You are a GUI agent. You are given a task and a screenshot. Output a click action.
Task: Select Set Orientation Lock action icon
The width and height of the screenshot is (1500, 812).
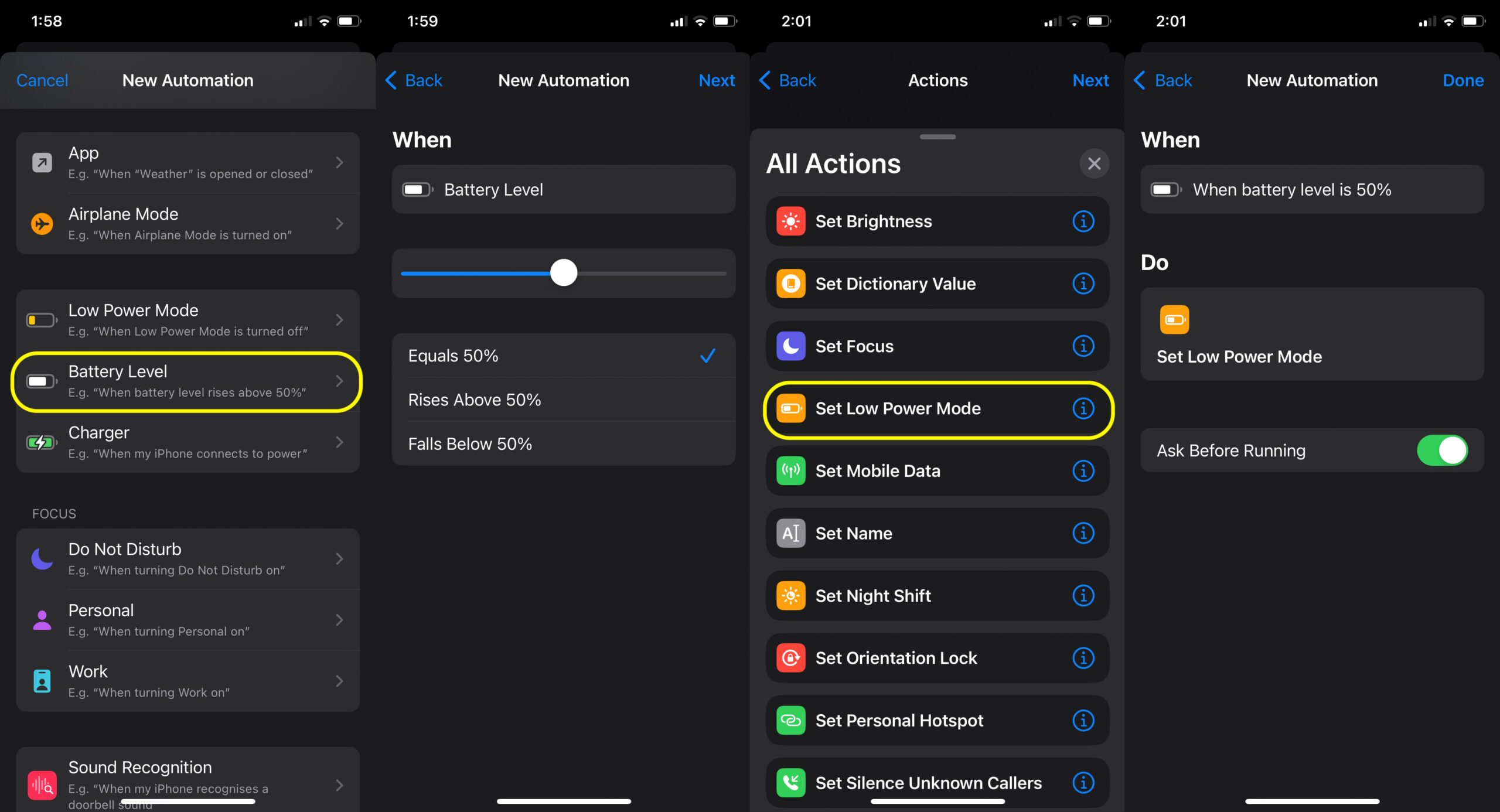792,658
